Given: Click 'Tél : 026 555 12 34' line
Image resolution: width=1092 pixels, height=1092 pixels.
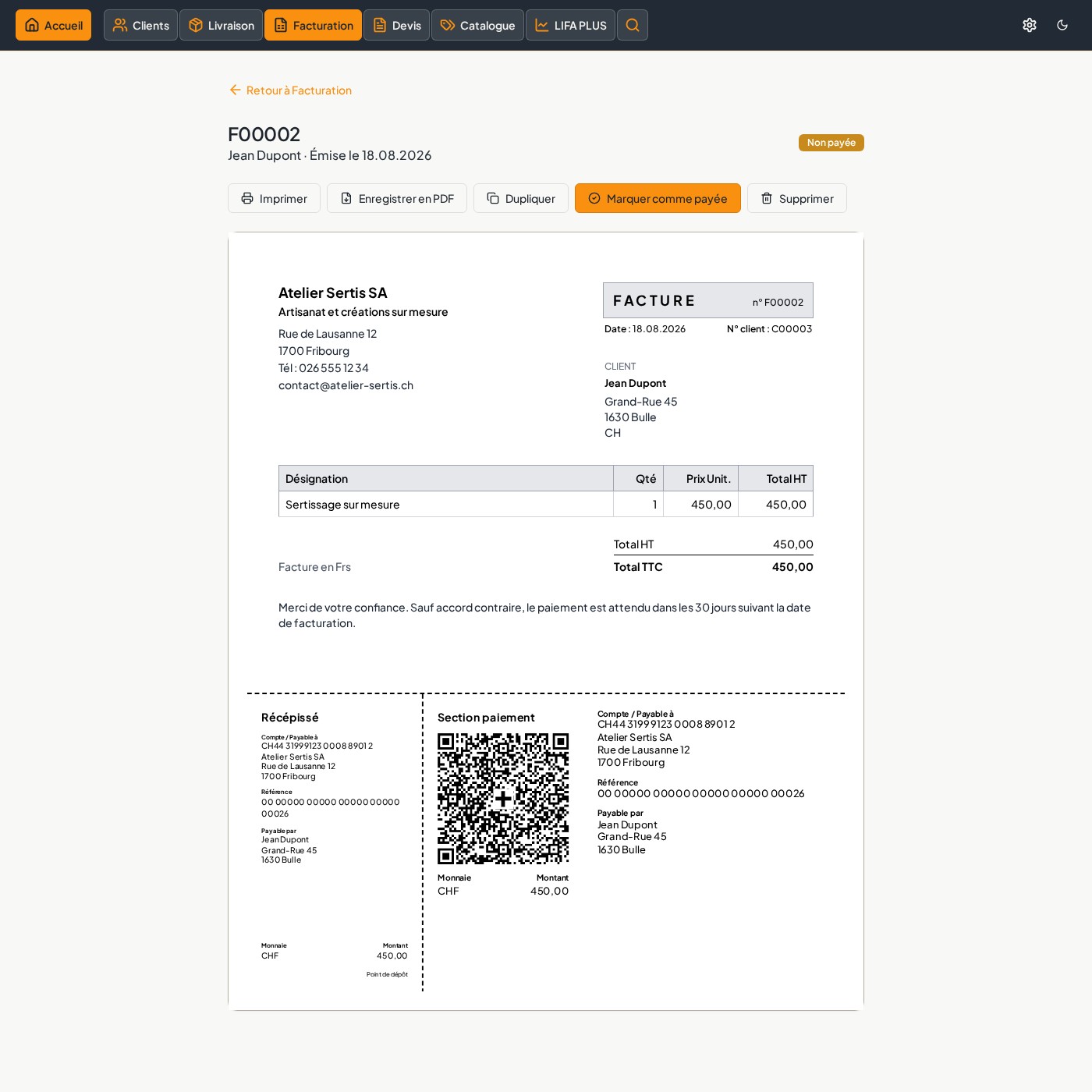Looking at the screenshot, I should pos(324,368).
